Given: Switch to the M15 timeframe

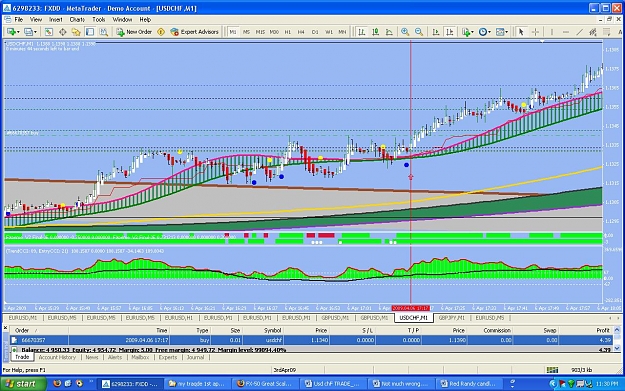Looking at the screenshot, I should 260,32.
